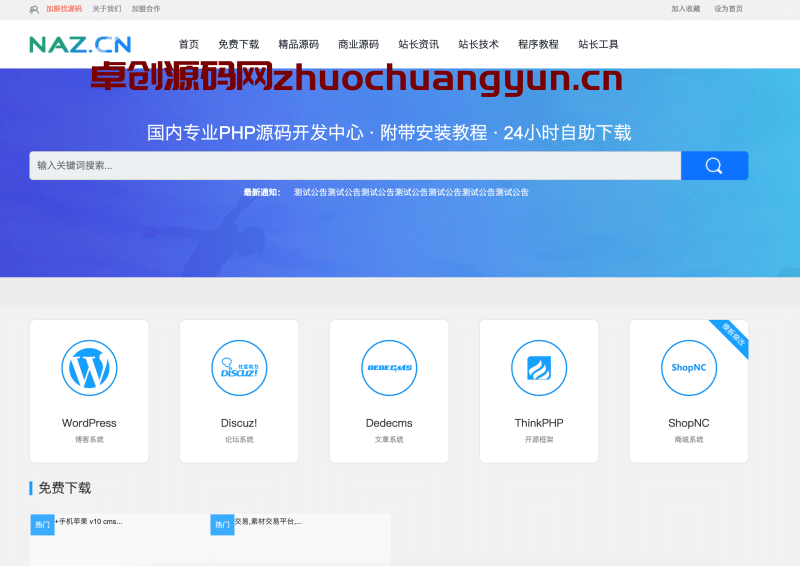Click the blue ribbon on ShopNC card

tap(733, 336)
